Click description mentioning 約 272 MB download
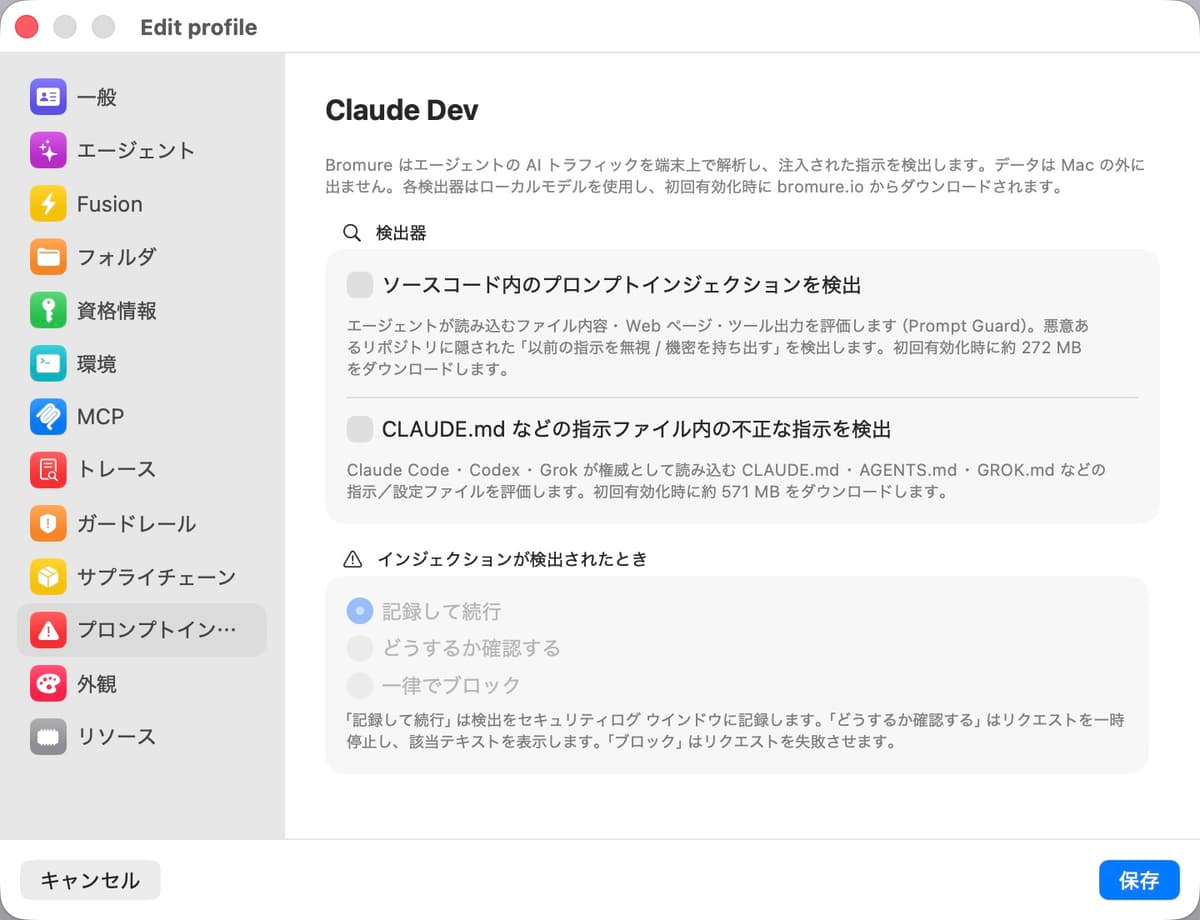The height and width of the screenshot is (920, 1200). pyautogui.click(x=718, y=348)
